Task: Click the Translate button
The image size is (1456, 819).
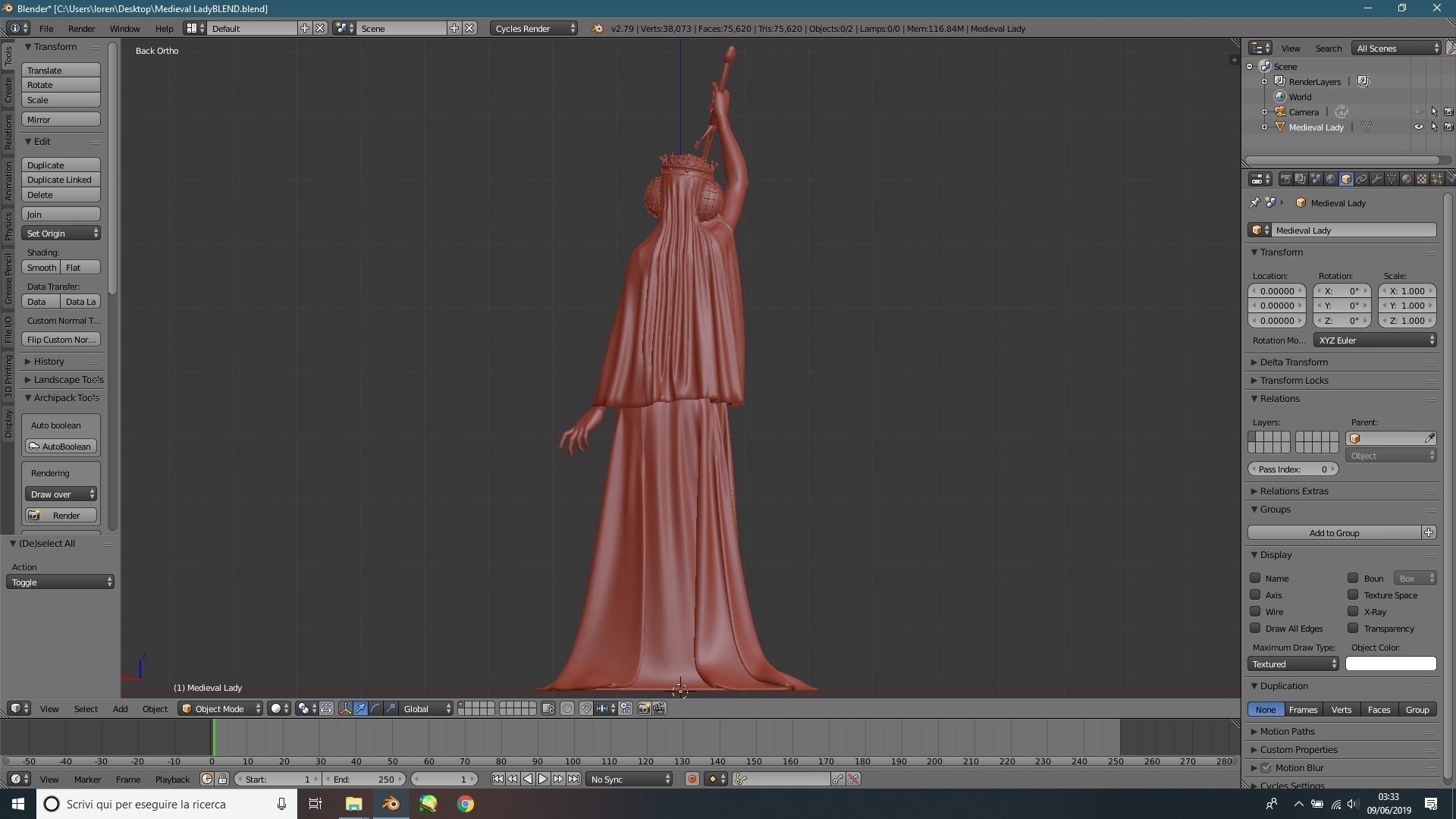Action: point(61,70)
